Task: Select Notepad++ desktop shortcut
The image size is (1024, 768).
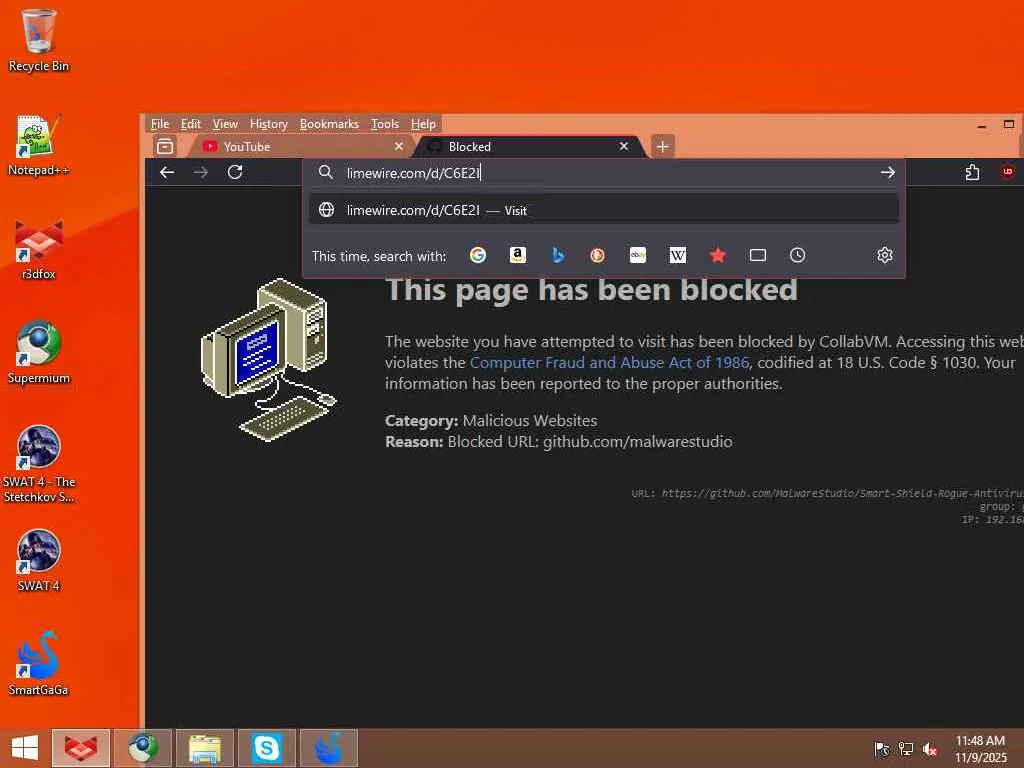Action: coord(39,145)
